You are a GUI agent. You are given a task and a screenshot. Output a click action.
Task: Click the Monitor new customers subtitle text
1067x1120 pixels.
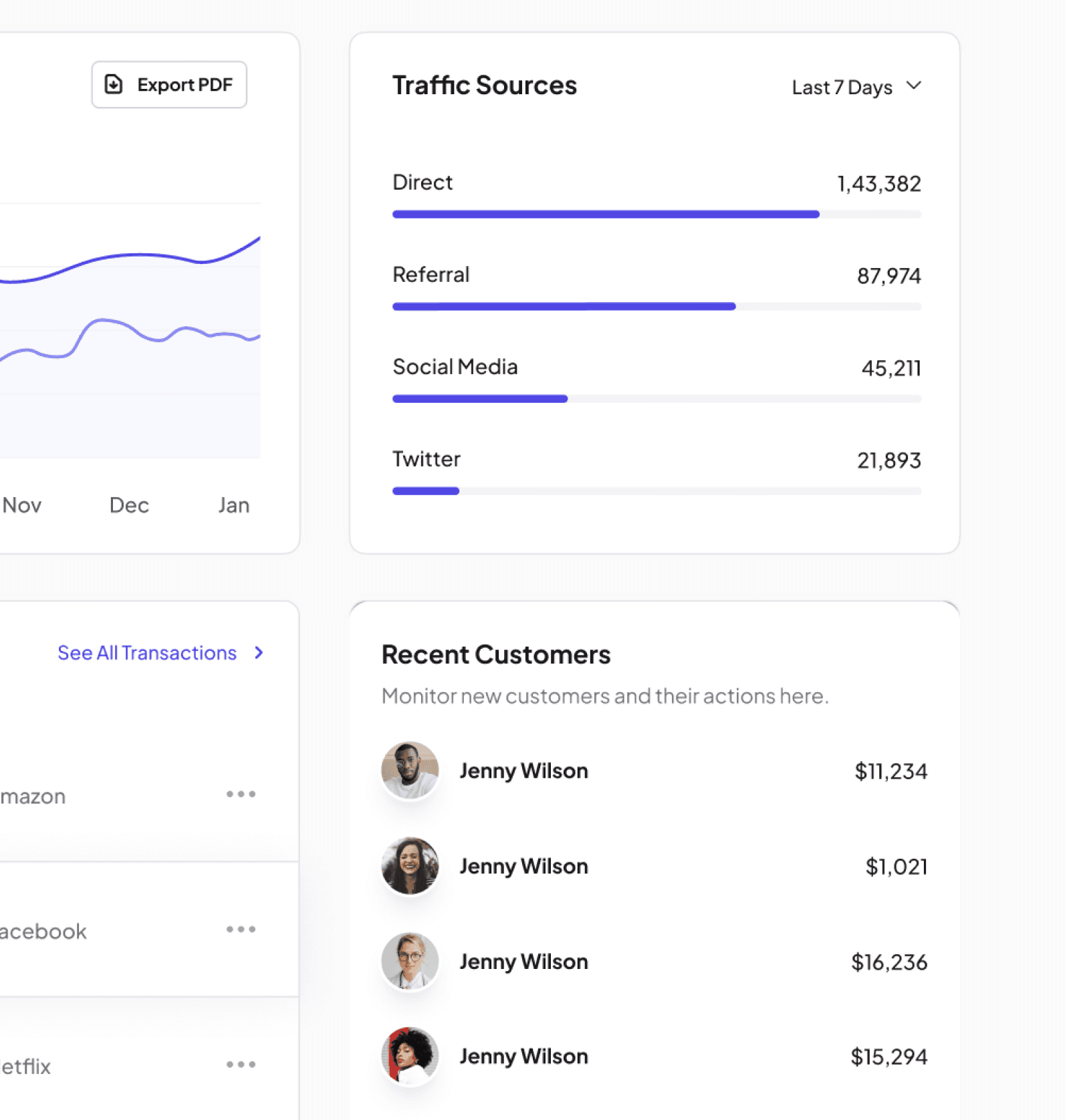(605, 696)
